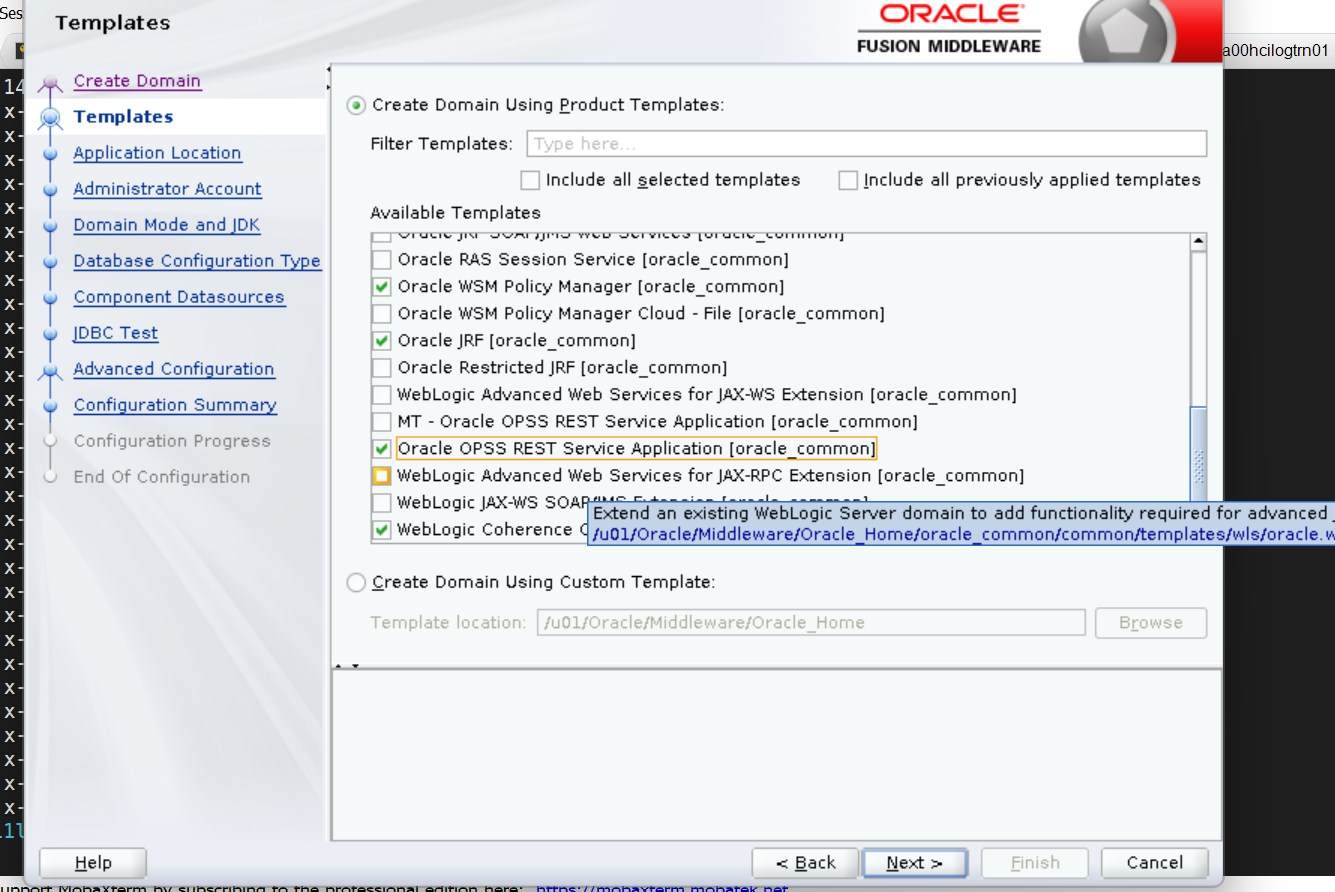Click the Configuration Summary step bullet
Image resolution: width=1335 pixels, height=892 pixels.
click(50, 406)
